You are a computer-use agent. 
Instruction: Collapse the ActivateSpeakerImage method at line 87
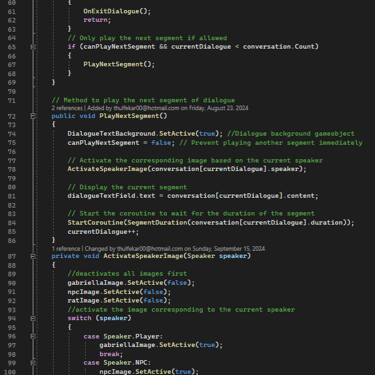pyautogui.click(x=33, y=256)
